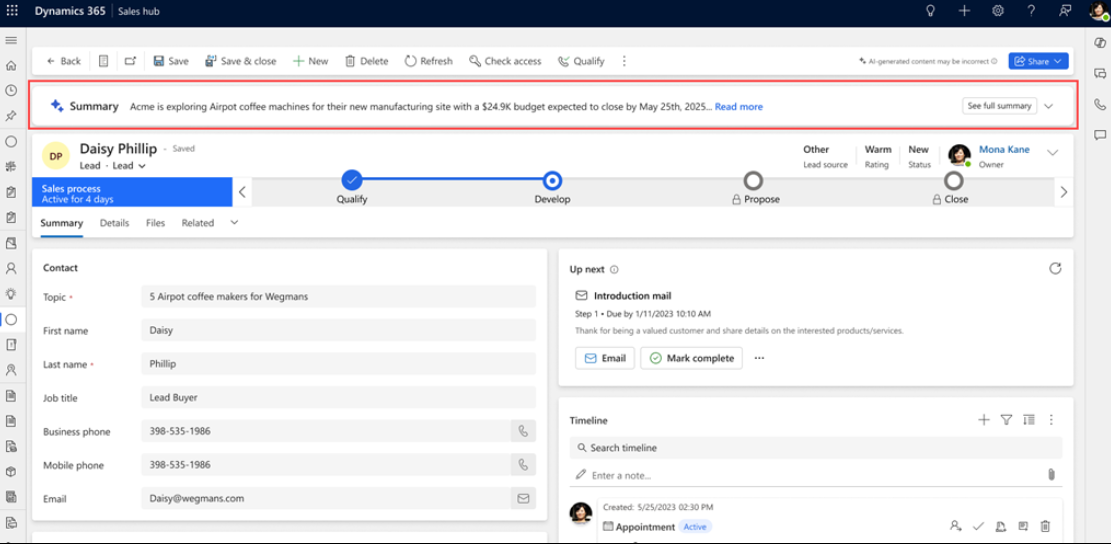Image resolution: width=1111 pixels, height=544 pixels.
Task: Open the app launcher waffle menu
Action: pyautogui.click(x=12, y=10)
